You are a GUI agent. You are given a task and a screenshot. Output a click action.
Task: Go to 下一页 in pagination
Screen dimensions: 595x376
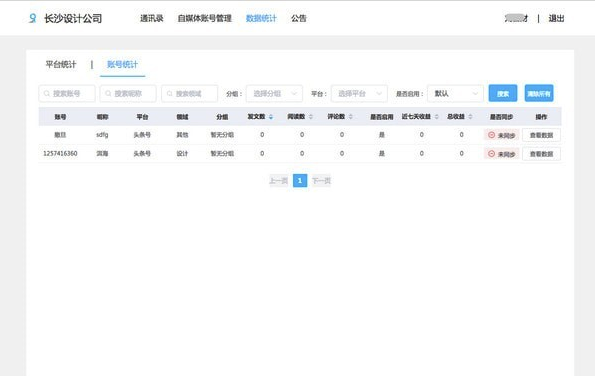(x=321, y=181)
